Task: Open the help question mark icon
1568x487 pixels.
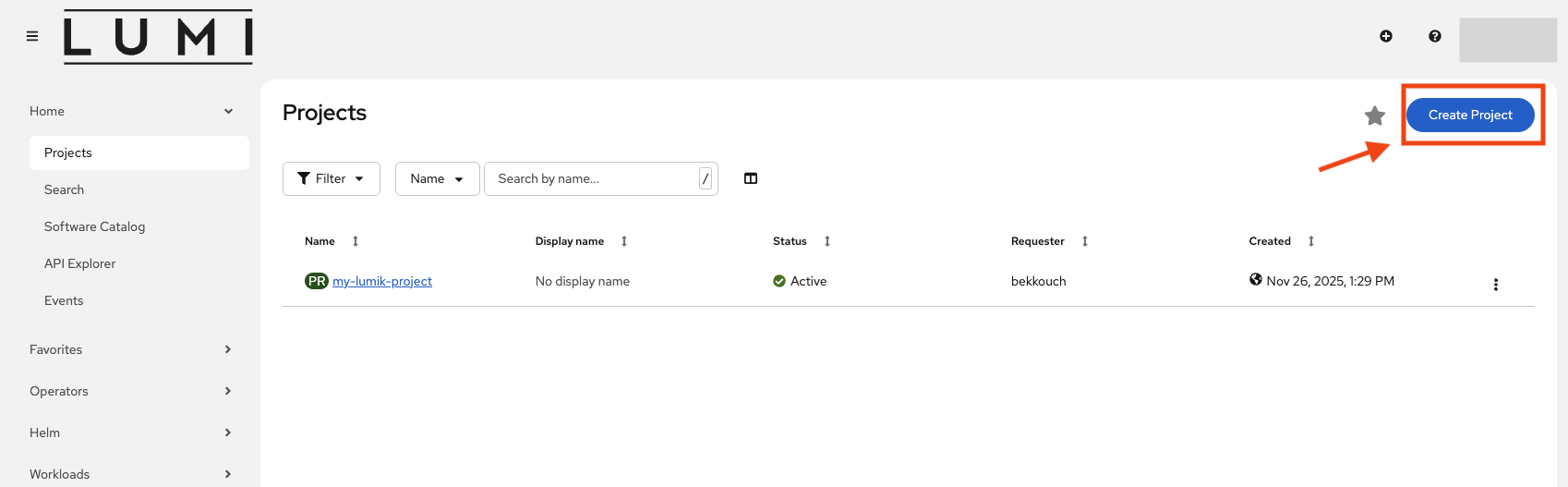Action: [1434, 36]
